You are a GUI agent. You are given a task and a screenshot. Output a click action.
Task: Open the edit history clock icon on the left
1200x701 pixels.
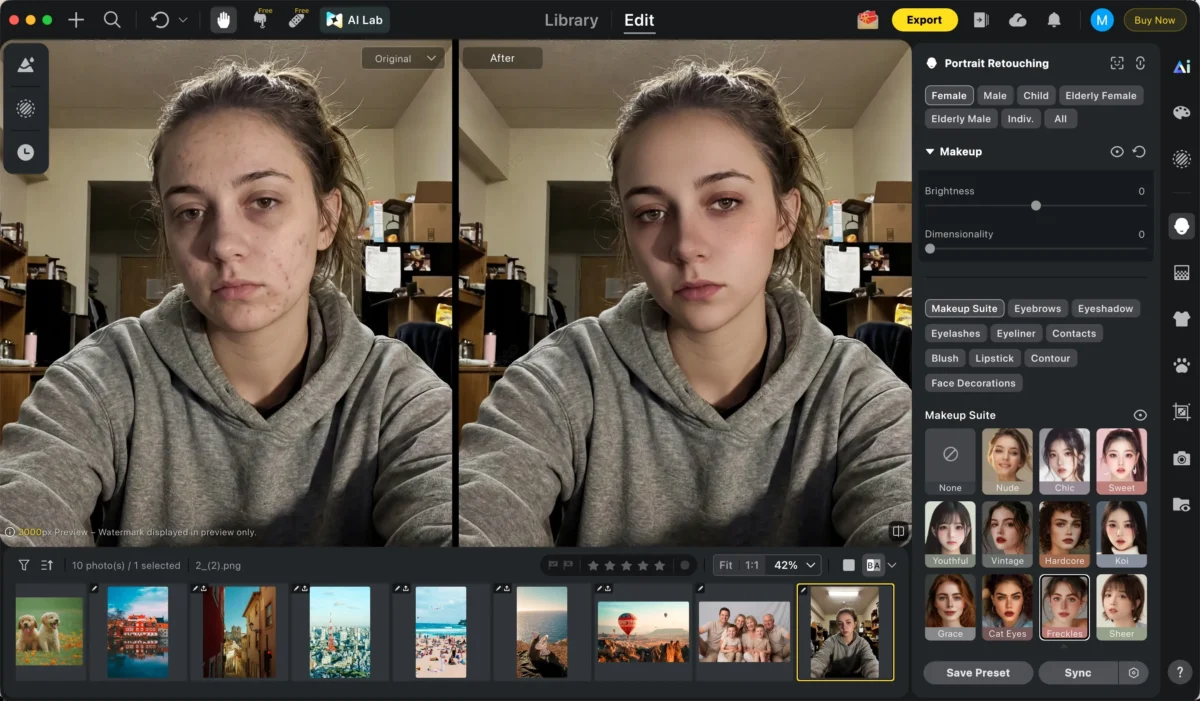(25, 152)
